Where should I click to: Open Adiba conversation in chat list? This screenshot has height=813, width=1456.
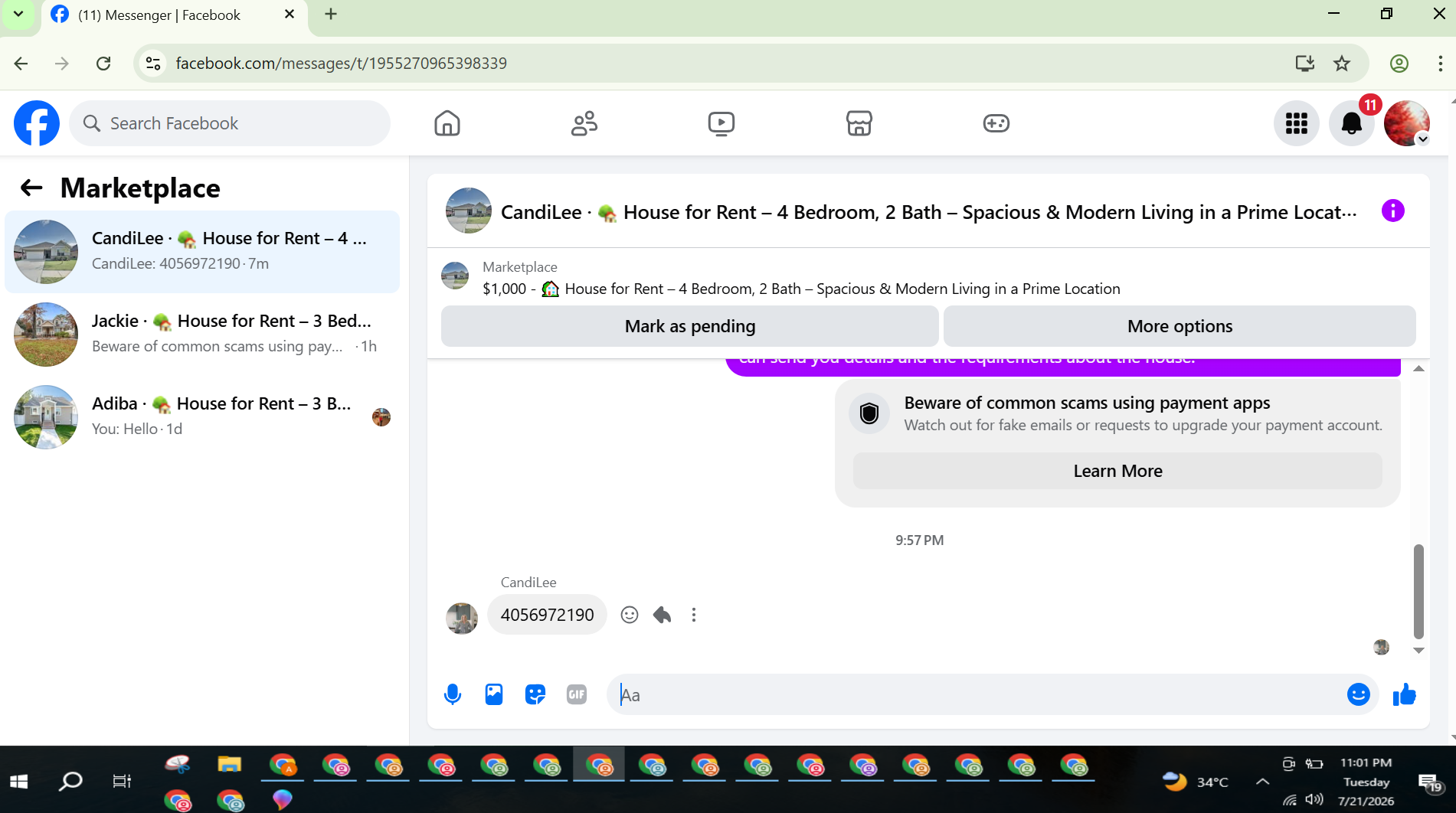click(202, 417)
